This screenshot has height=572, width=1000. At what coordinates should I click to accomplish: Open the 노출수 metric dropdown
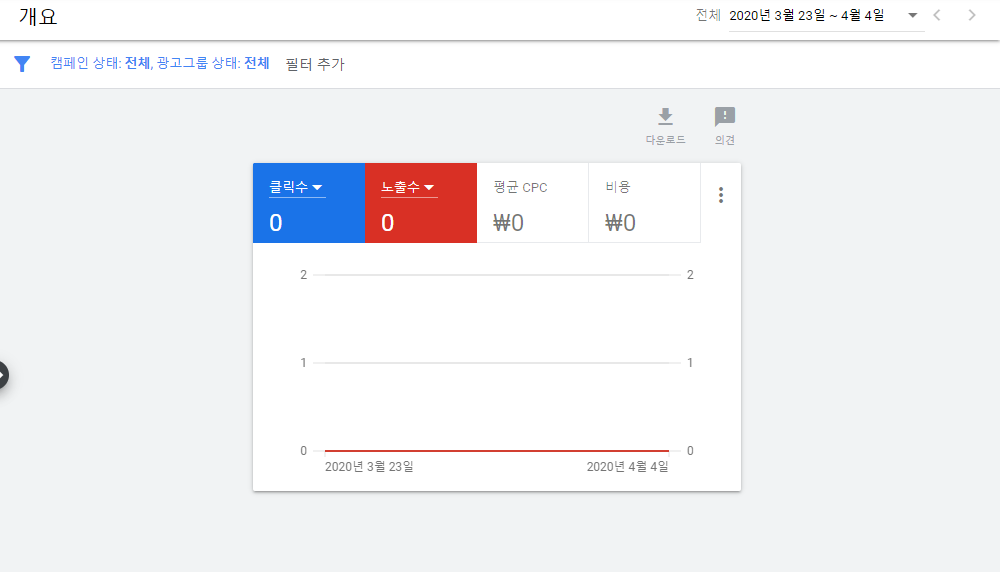point(409,187)
